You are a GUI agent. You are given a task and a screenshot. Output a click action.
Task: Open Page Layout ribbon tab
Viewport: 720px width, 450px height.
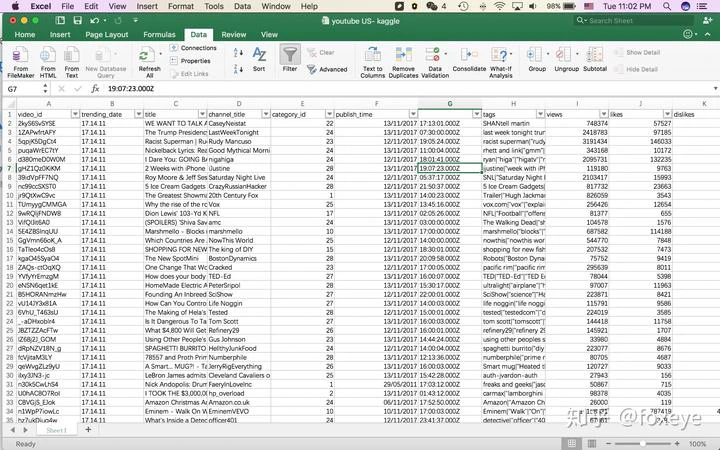tap(107, 34)
